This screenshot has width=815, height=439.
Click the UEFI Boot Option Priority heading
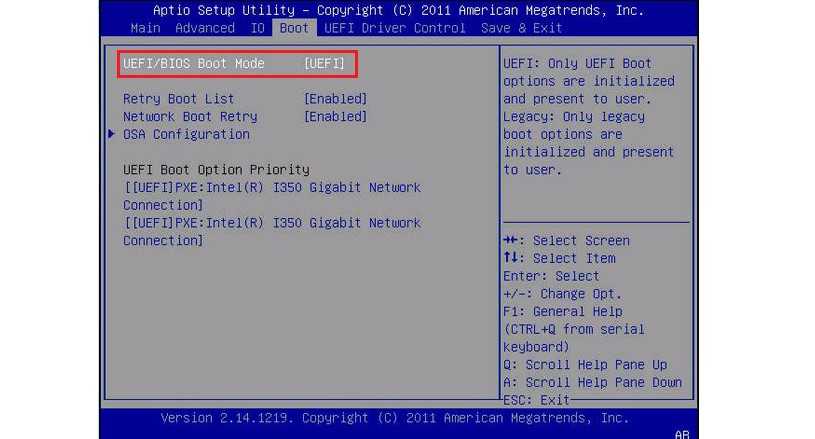pyautogui.click(x=216, y=170)
